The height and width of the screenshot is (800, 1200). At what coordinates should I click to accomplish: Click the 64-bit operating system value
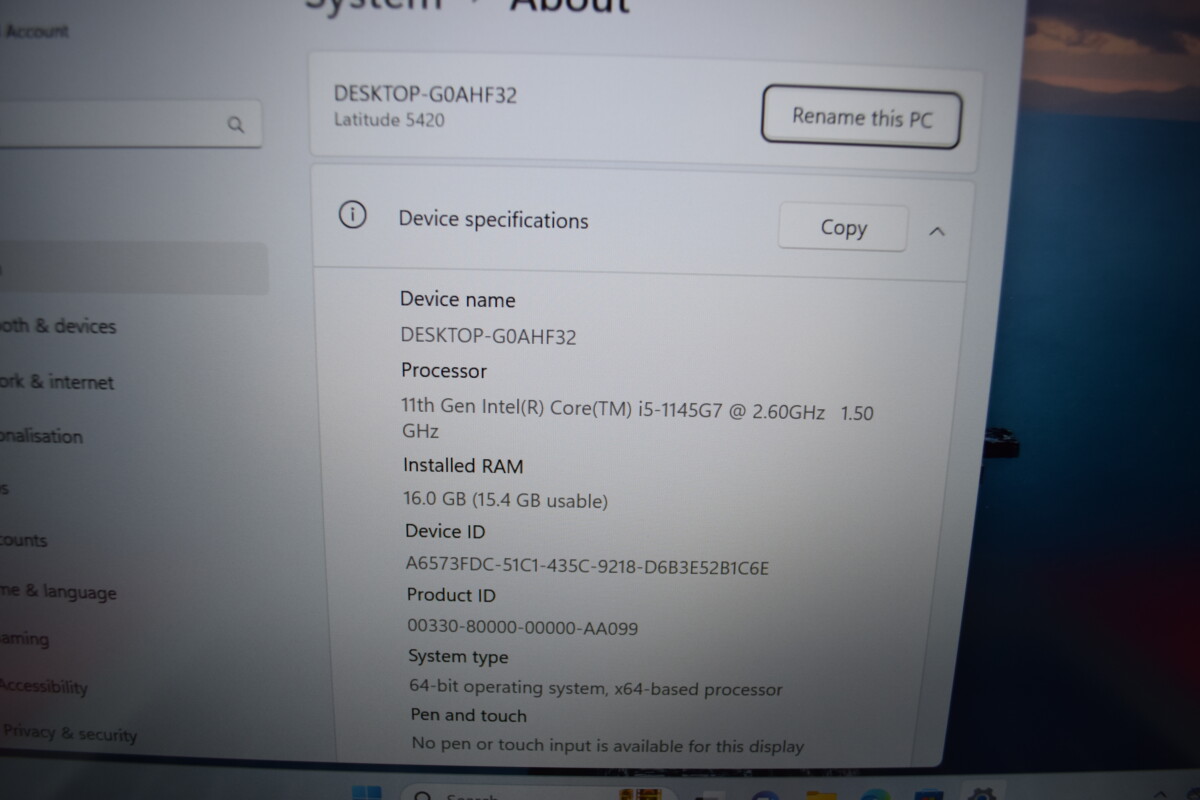[596, 688]
